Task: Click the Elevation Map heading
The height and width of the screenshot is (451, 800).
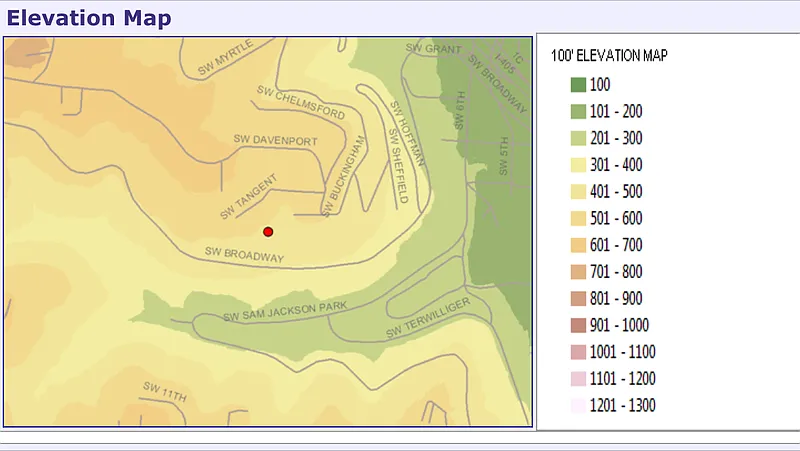Action: pyautogui.click(x=89, y=18)
